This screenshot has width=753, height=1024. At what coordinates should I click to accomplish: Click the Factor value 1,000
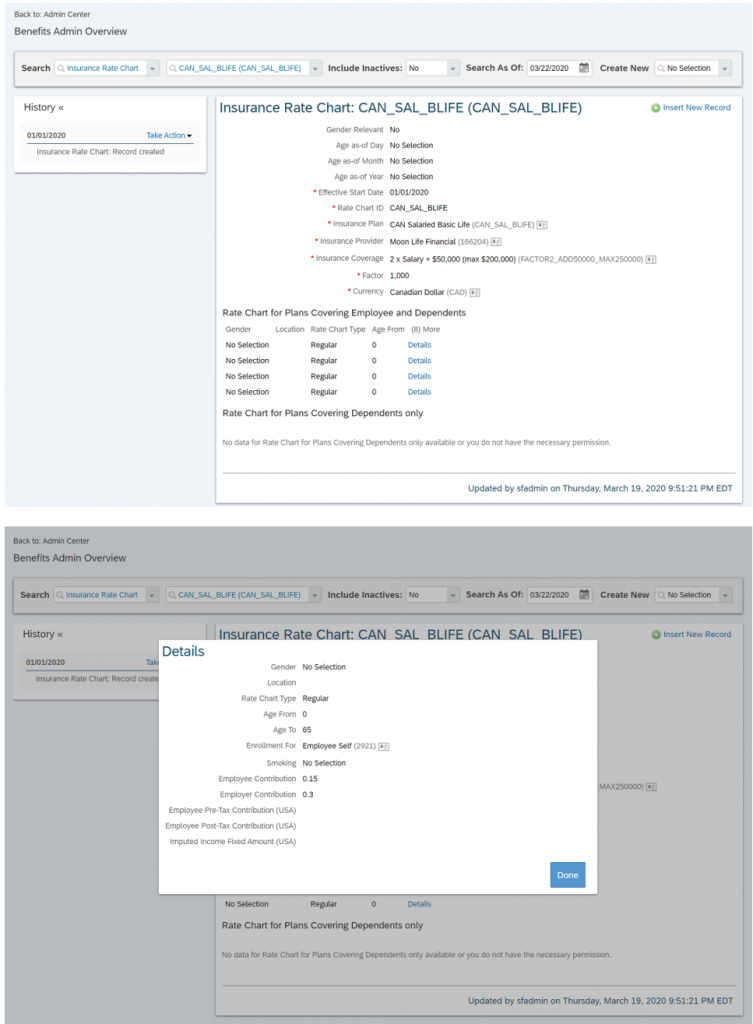399,276
